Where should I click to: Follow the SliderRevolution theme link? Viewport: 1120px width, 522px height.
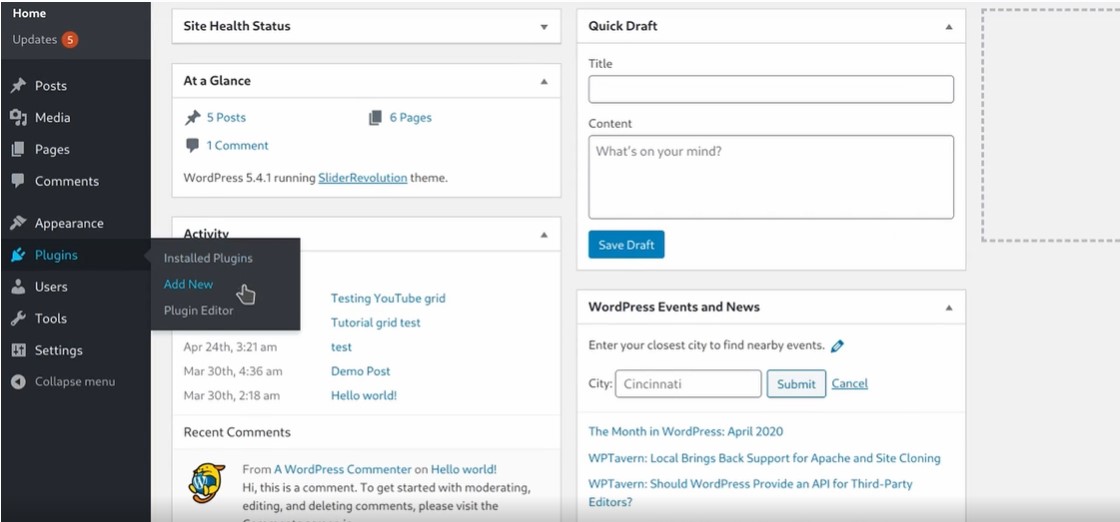pyautogui.click(x=363, y=178)
